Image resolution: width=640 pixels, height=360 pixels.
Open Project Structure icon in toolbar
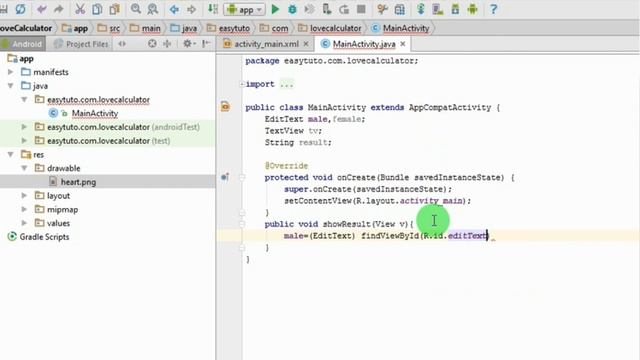pyautogui.click(x=399, y=9)
